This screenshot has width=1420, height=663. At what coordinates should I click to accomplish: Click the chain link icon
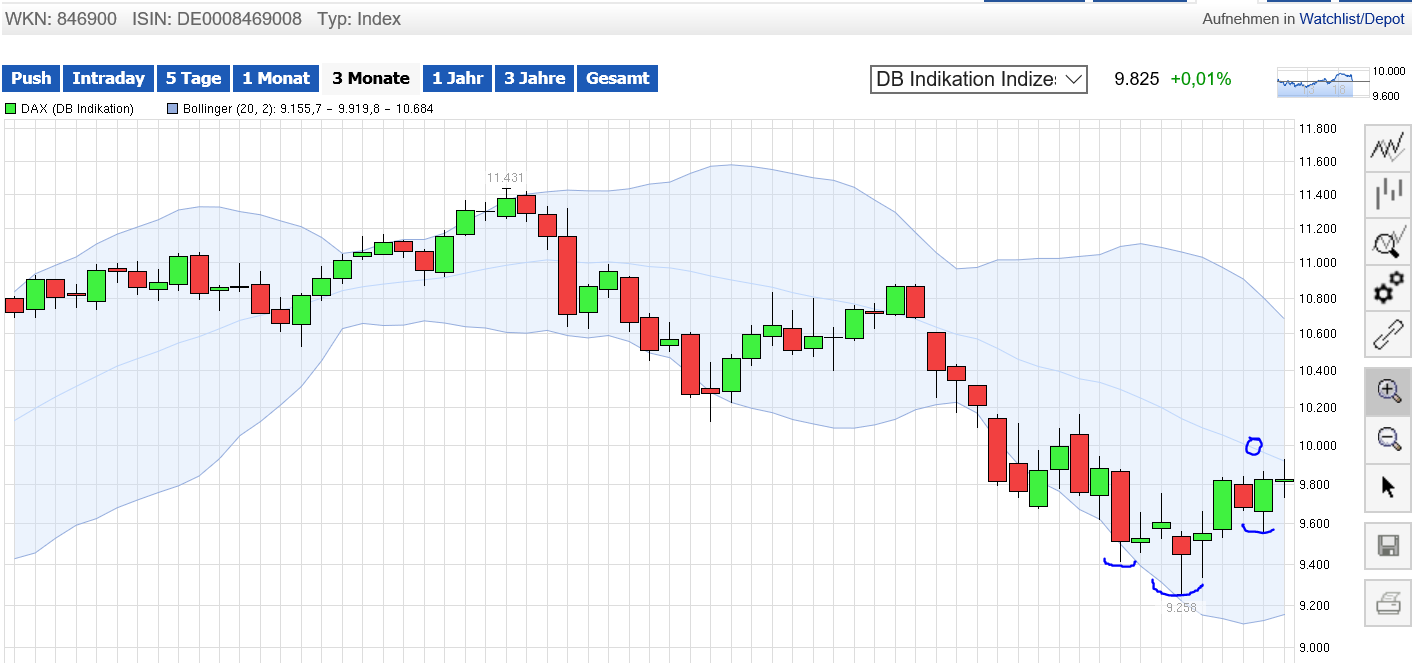pos(1388,335)
